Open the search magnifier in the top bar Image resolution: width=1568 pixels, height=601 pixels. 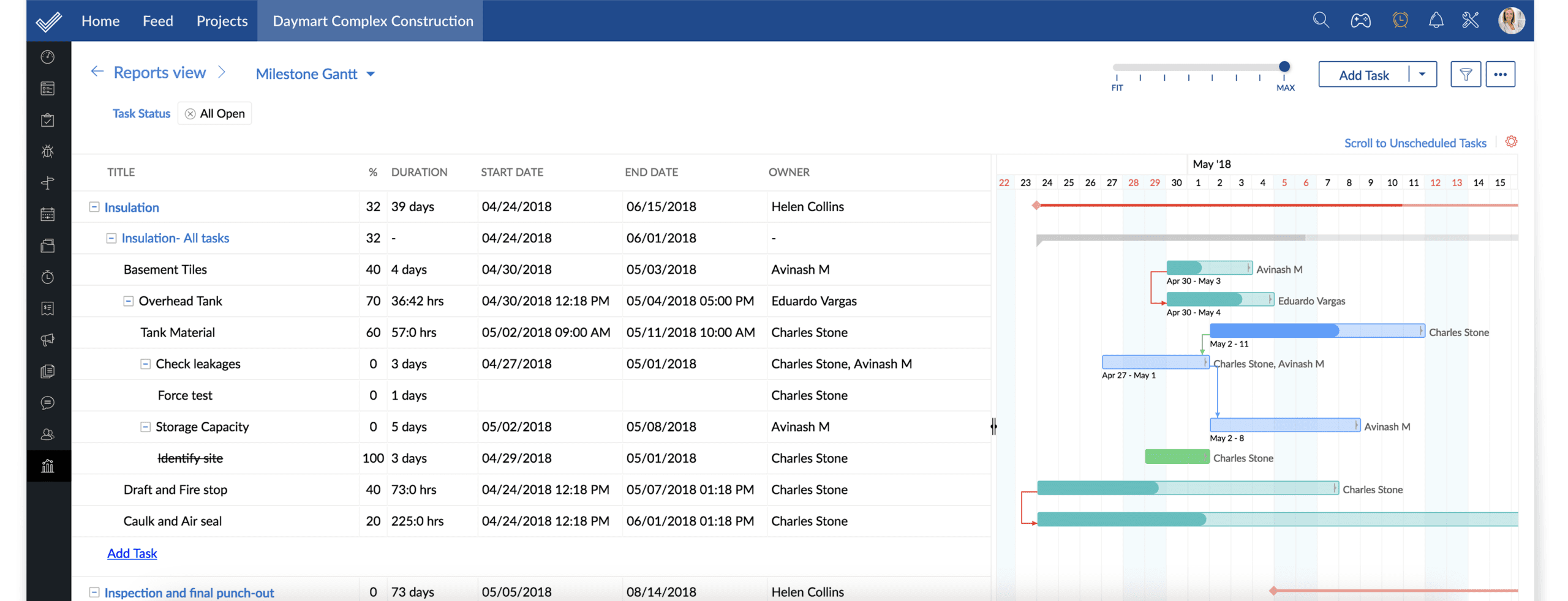1321,20
